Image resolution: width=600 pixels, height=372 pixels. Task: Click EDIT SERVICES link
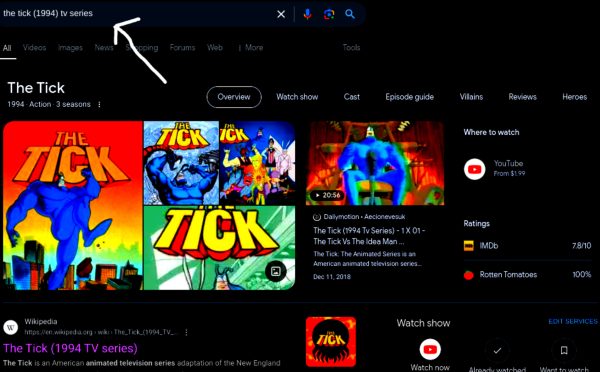click(x=573, y=321)
